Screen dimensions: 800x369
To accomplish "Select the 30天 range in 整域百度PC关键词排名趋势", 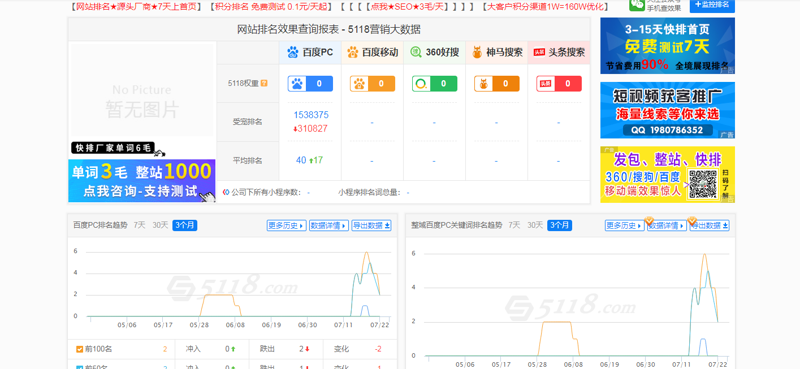I will click(x=535, y=225).
